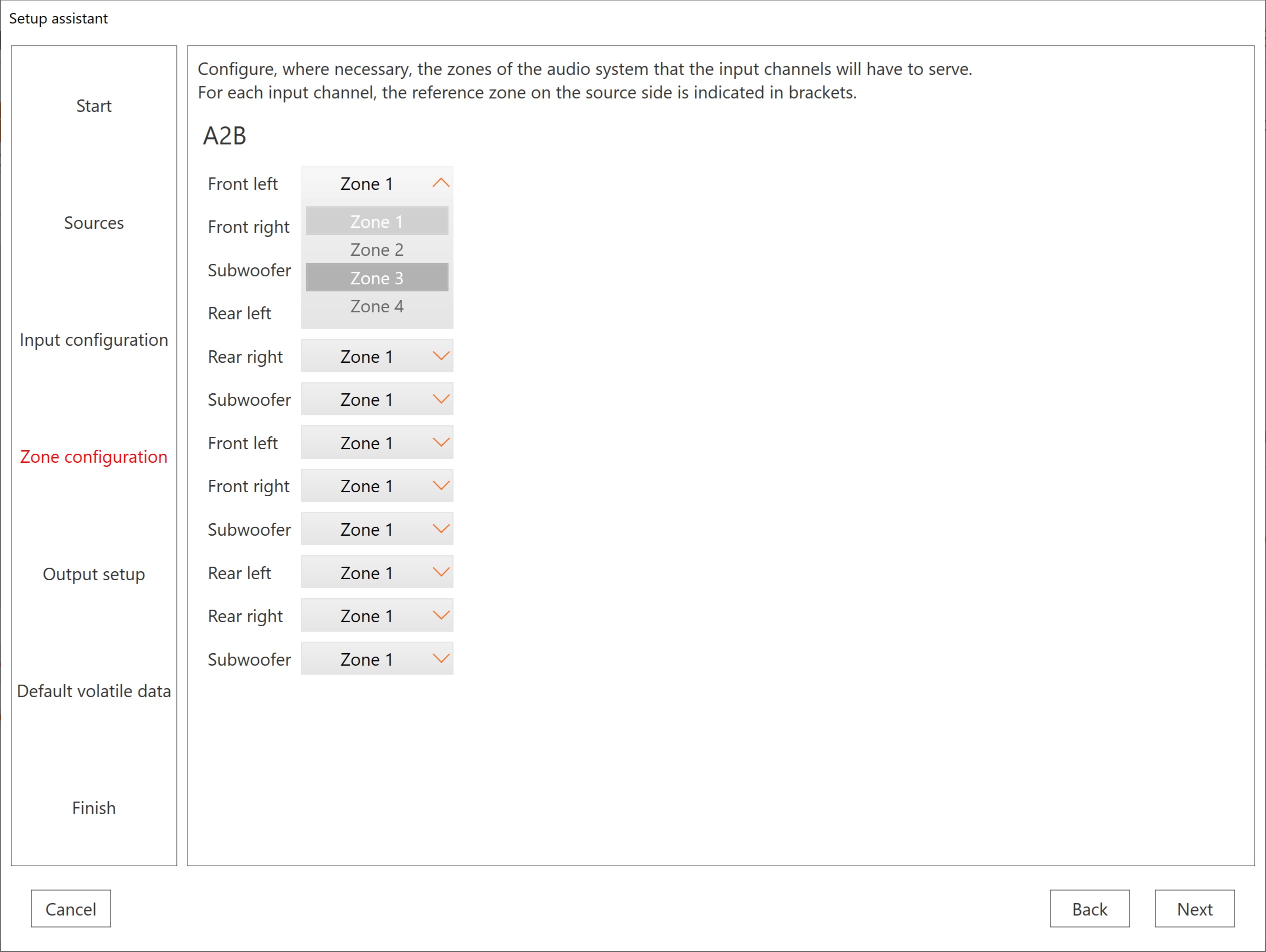Go to the Start step

94,106
